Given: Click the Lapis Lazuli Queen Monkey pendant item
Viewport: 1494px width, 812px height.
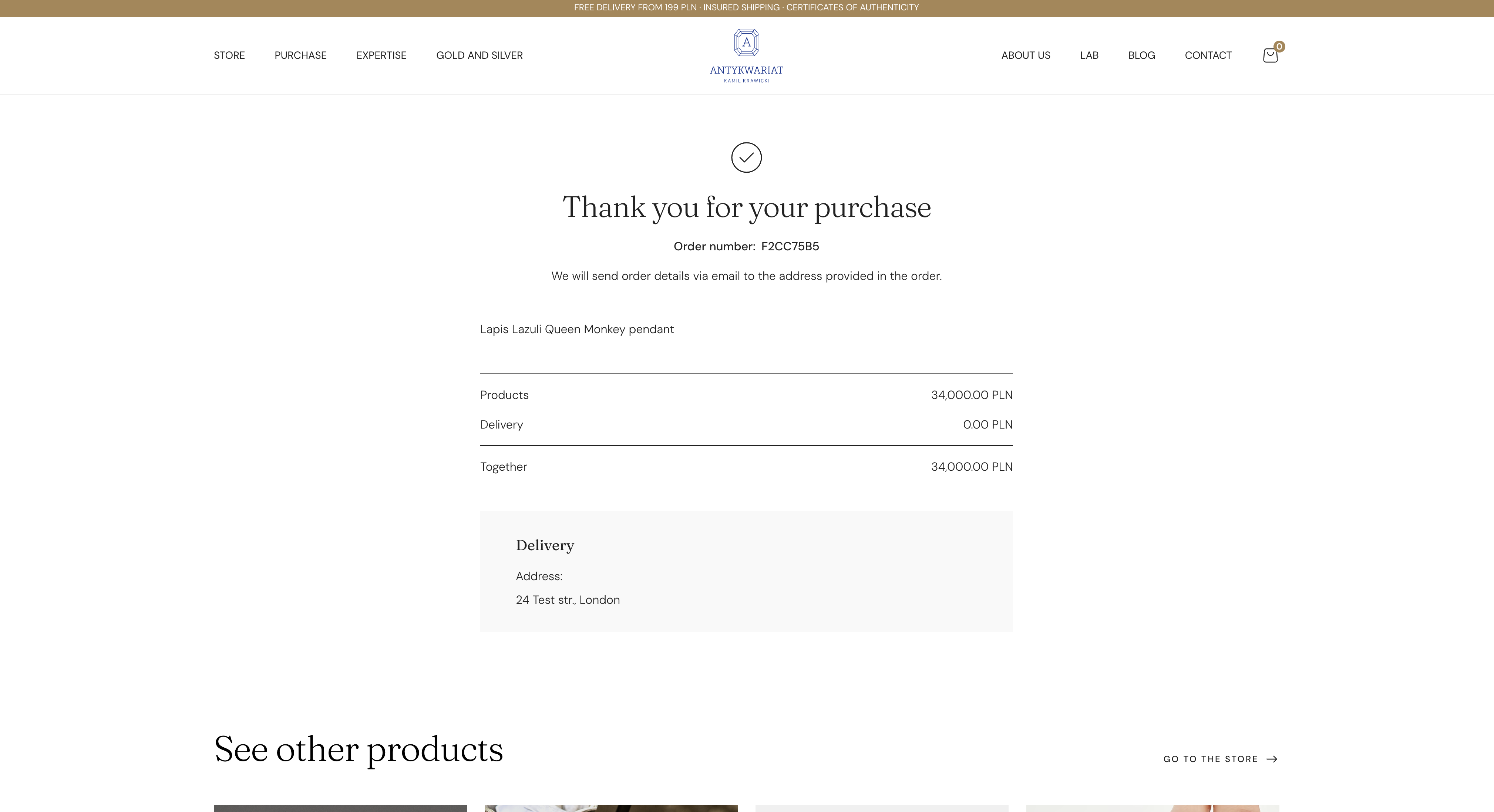Looking at the screenshot, I should tap(576, 329).
